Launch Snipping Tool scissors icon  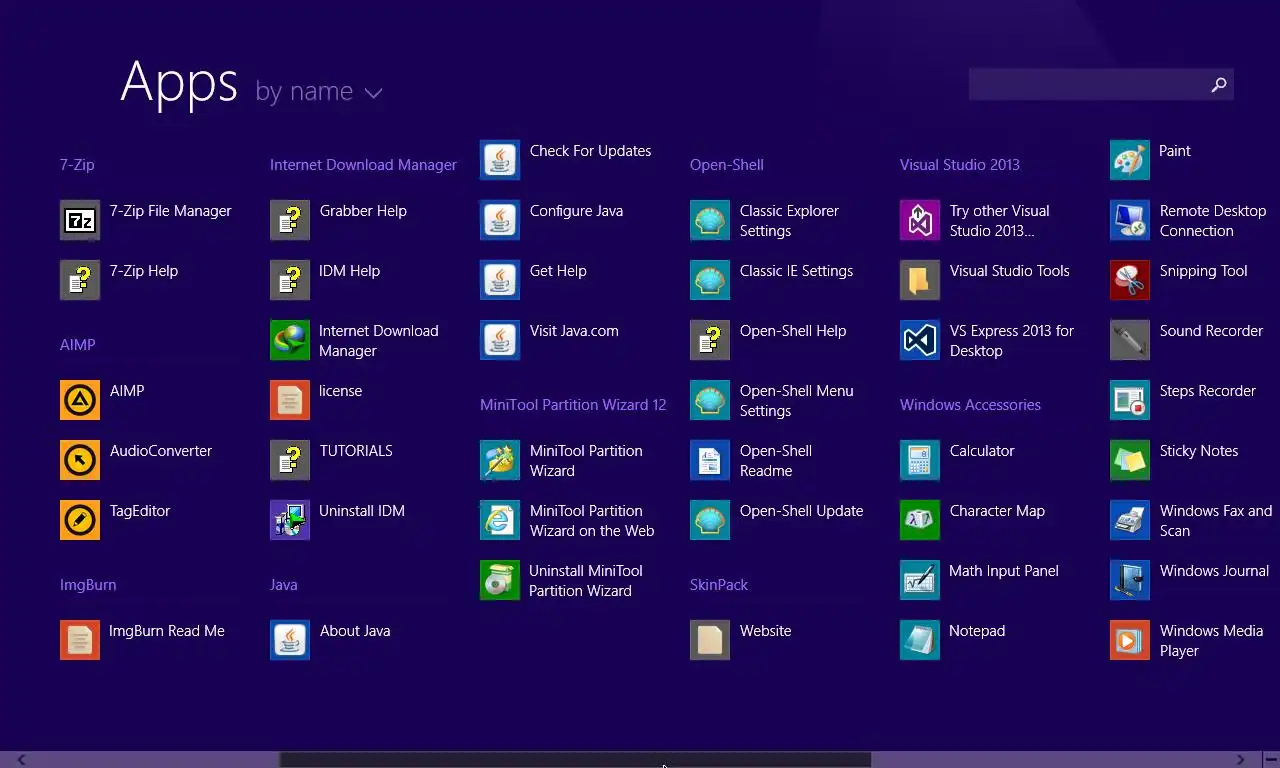(x=1130, y=280)
